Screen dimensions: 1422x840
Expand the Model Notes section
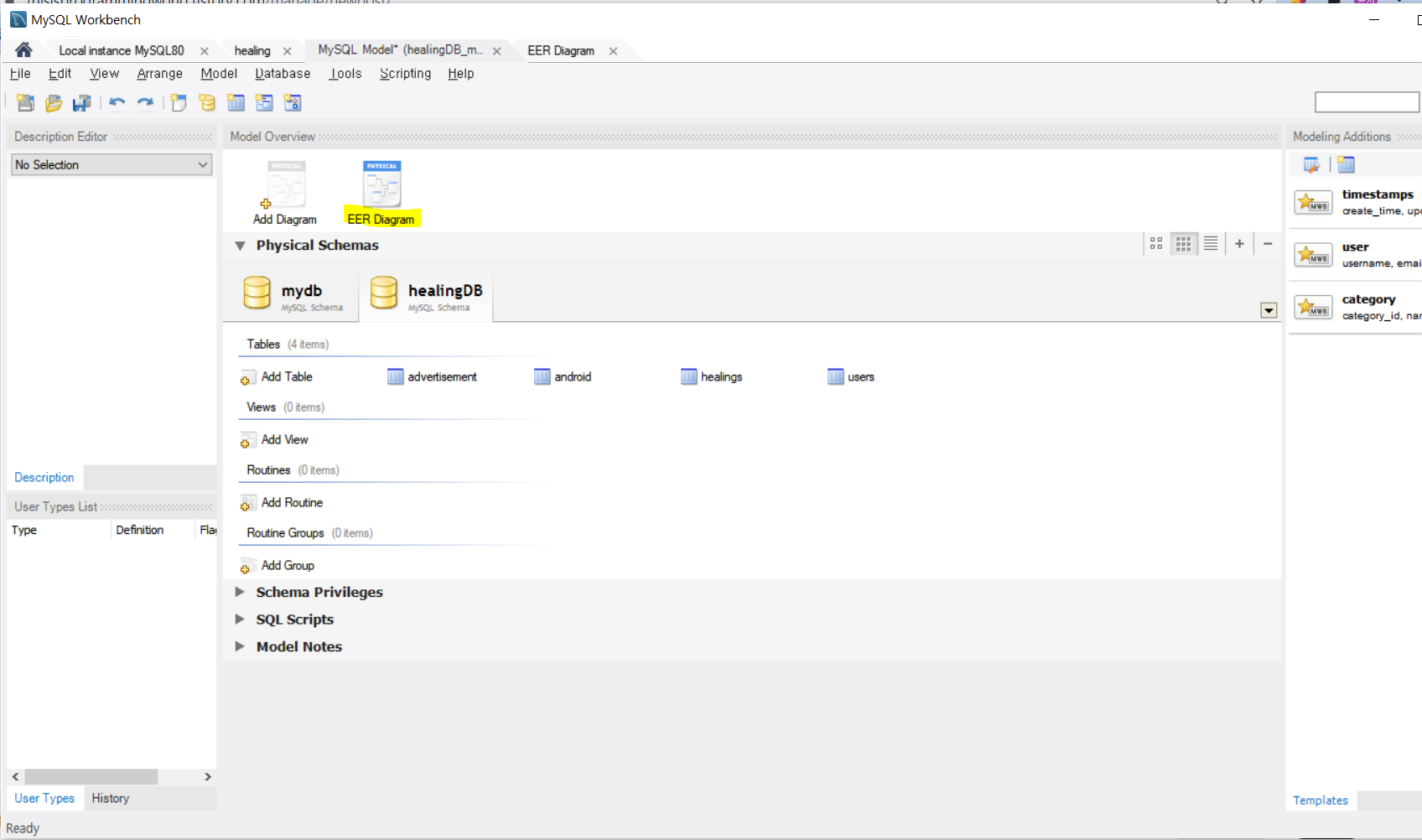click(240, 646)
